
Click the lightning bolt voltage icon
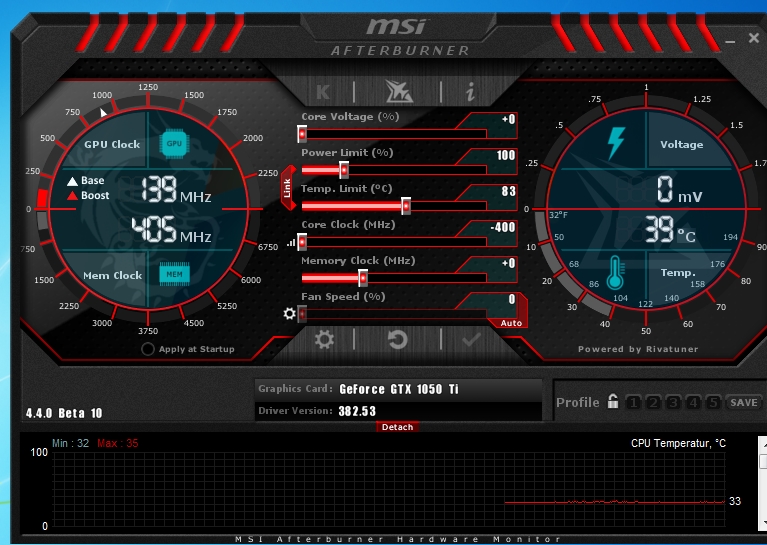tap(616, 143)
